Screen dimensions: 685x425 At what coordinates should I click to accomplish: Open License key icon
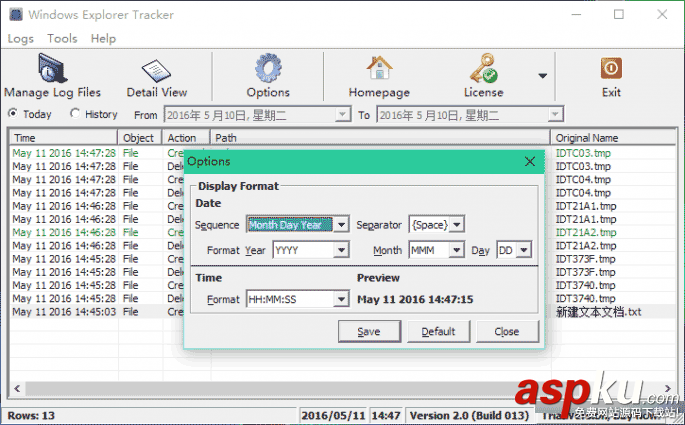[x=483, y=68]
